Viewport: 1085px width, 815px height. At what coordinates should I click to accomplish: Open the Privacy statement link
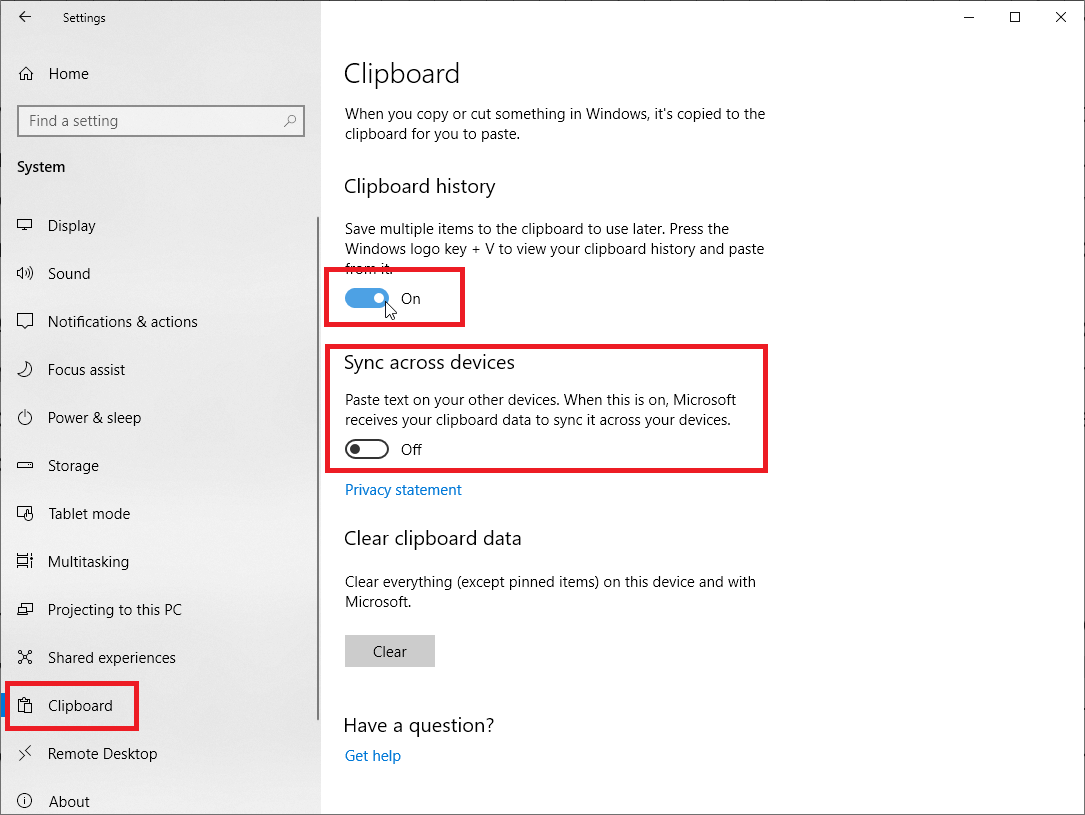(x=403, y=489)
